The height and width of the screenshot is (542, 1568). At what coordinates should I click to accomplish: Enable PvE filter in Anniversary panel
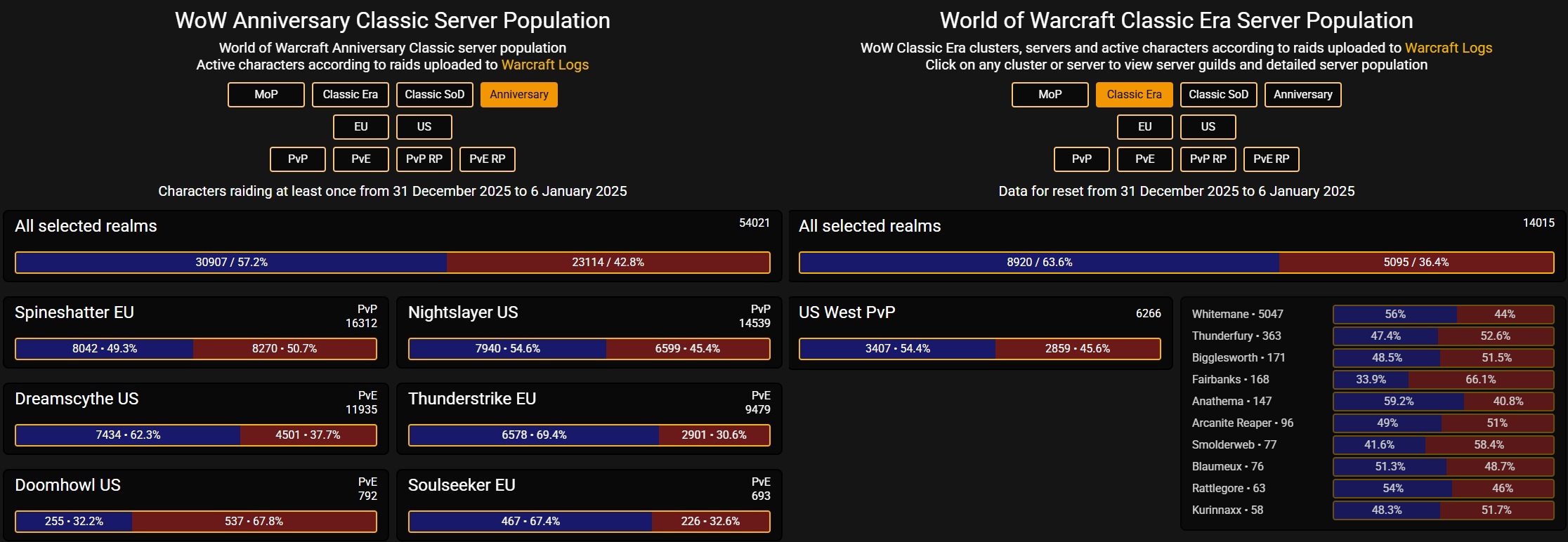coord(361,159)
